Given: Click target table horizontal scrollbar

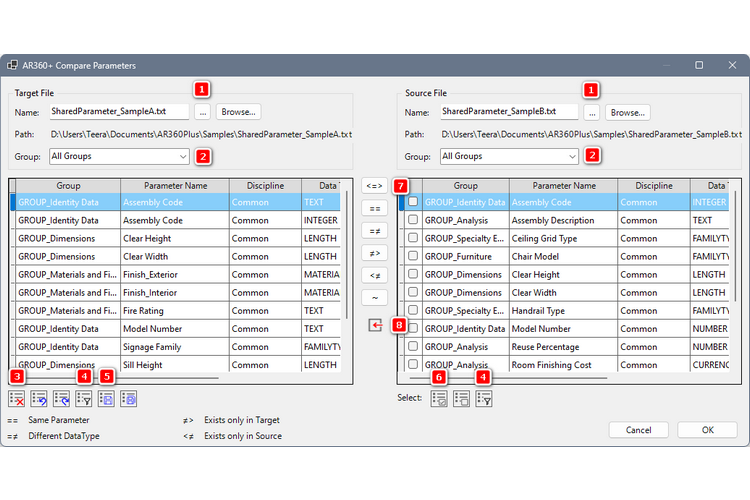Looking at the screenshot, I should (120, 378).
